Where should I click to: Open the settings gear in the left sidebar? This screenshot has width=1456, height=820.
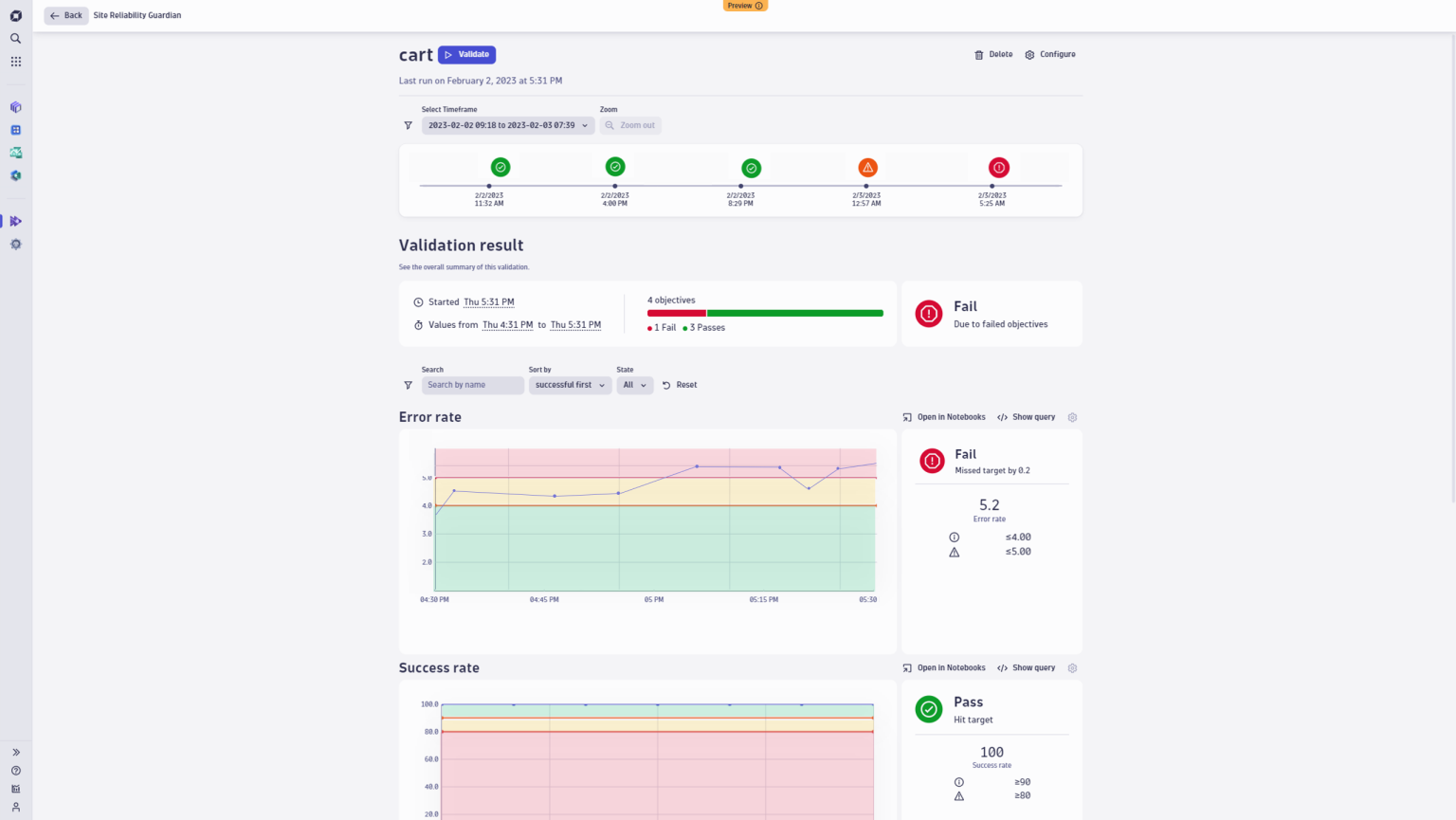click(15, 244)
